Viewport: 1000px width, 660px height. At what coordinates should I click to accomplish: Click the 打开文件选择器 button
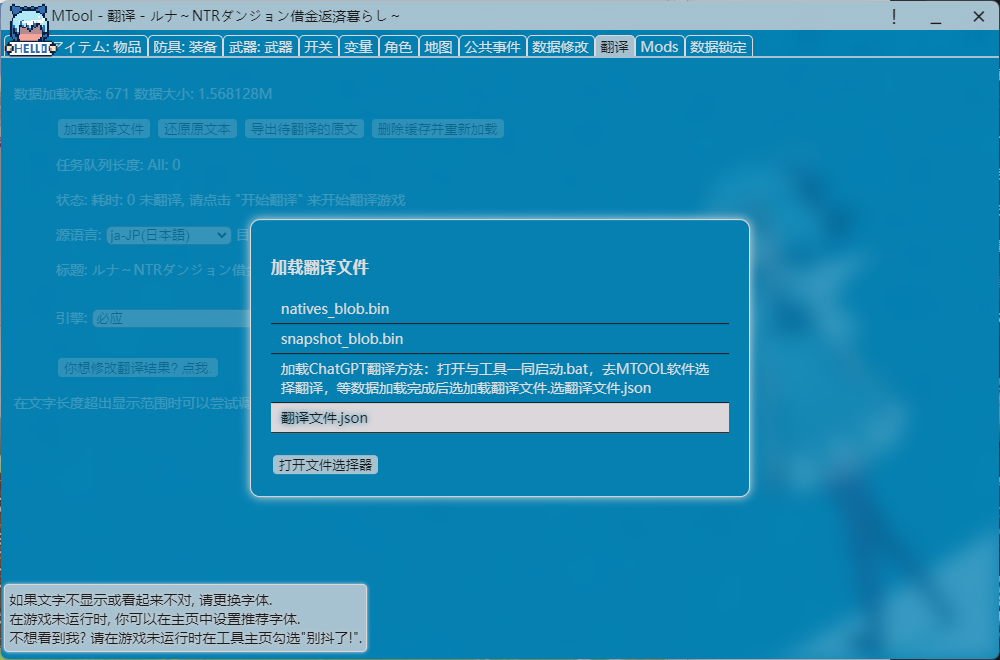[325, 464]
